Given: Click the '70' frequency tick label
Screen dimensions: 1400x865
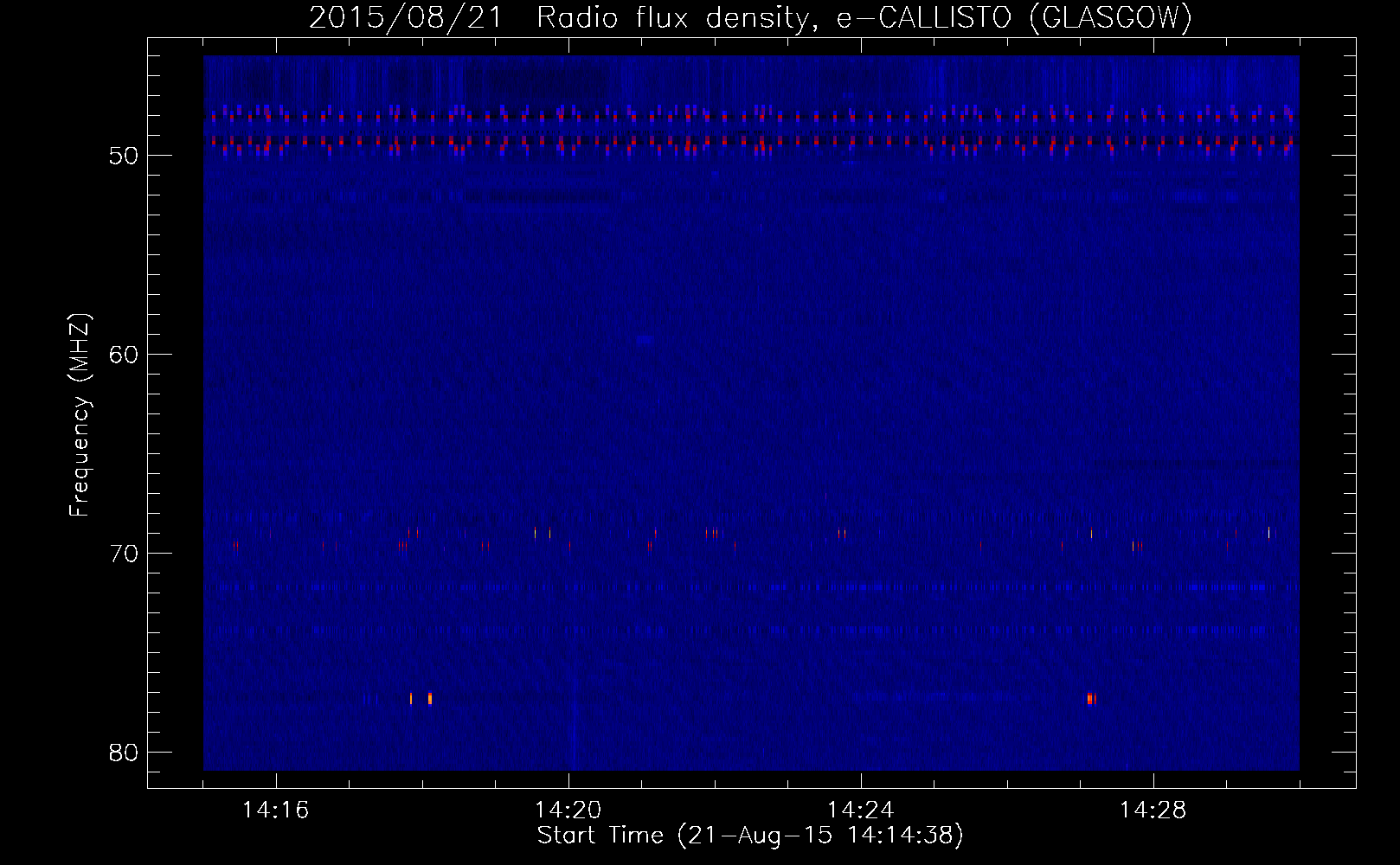Looking at the screenshot, I should tap(125, 554).
